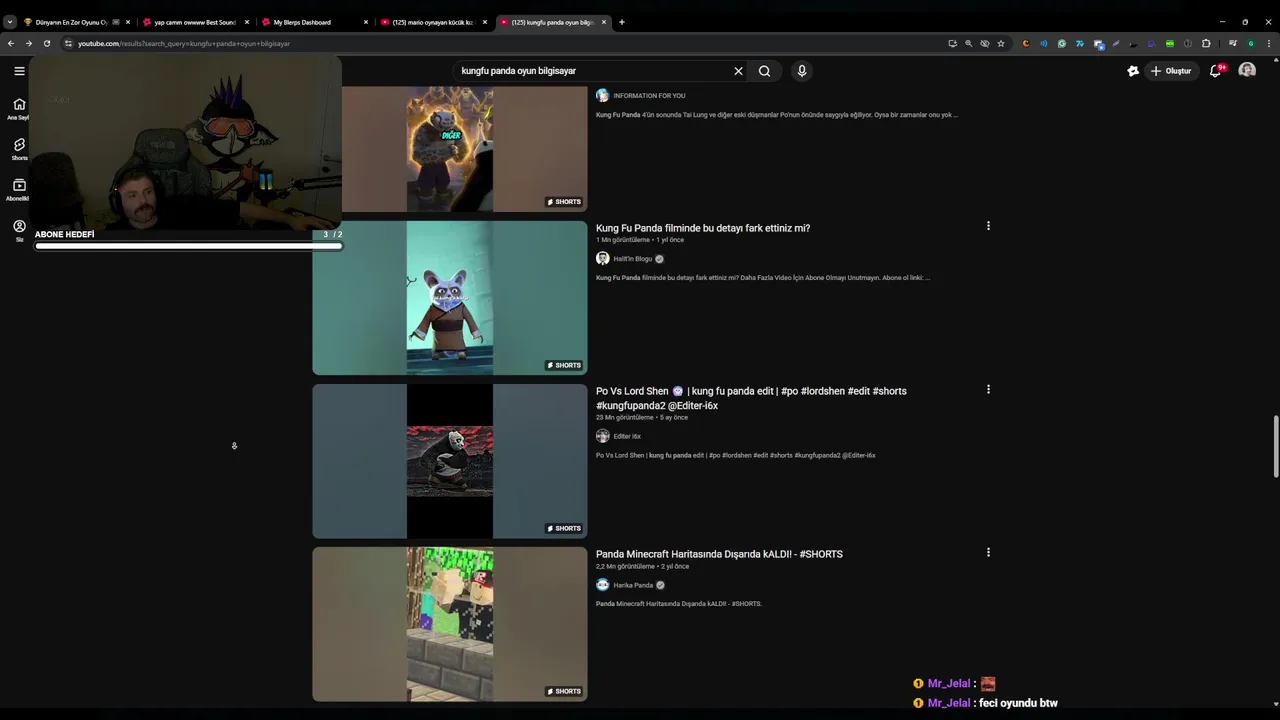Image resolution: width=1280 pixels, height=720 pixels.
Task: Open media control playlist icon in toolbar
Action: coord(1233,43)
